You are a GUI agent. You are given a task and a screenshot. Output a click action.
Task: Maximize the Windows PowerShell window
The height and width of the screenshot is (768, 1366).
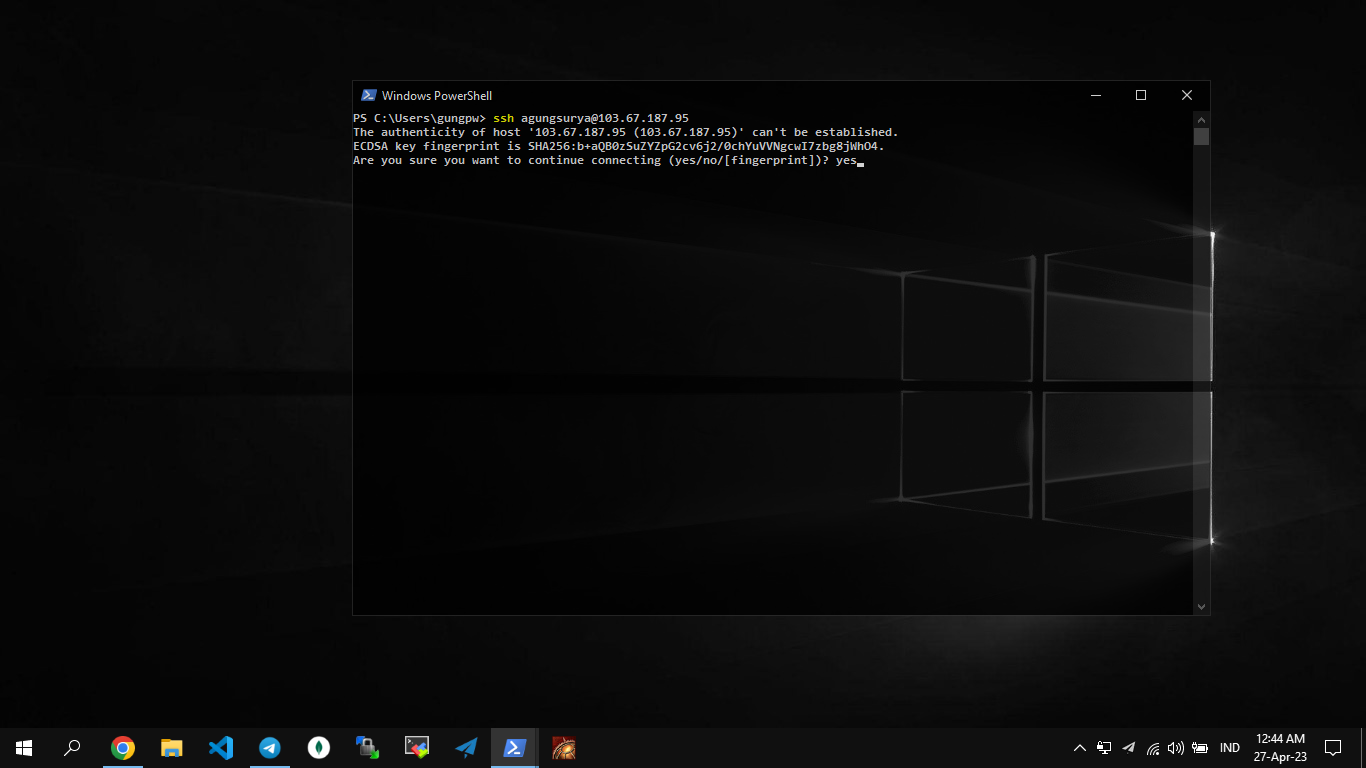pyautogui.click(x=1141, y=96)
